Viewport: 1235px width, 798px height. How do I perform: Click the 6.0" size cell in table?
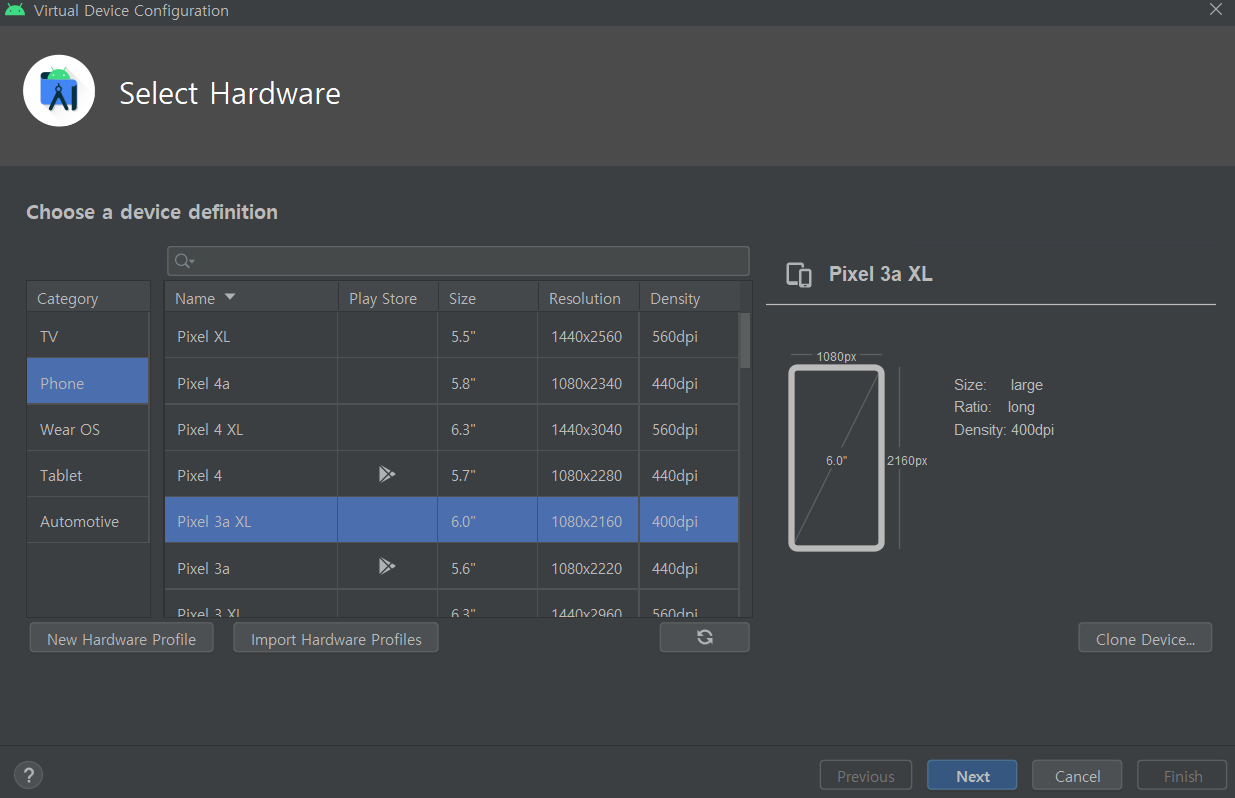[x=488, y=521]
